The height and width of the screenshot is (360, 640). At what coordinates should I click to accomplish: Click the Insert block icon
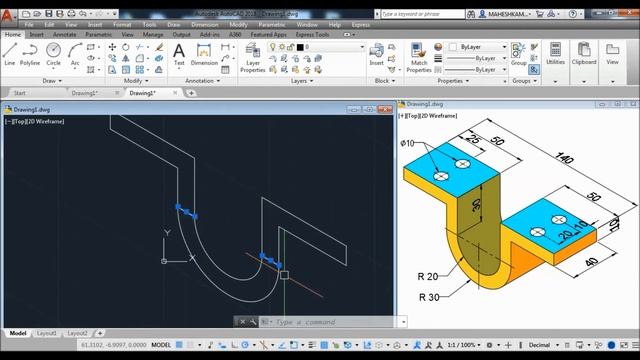click(x=376, y=54)
